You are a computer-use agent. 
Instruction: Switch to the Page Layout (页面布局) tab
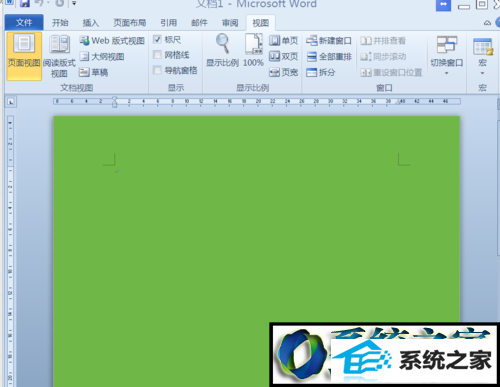tap(130, 22)
